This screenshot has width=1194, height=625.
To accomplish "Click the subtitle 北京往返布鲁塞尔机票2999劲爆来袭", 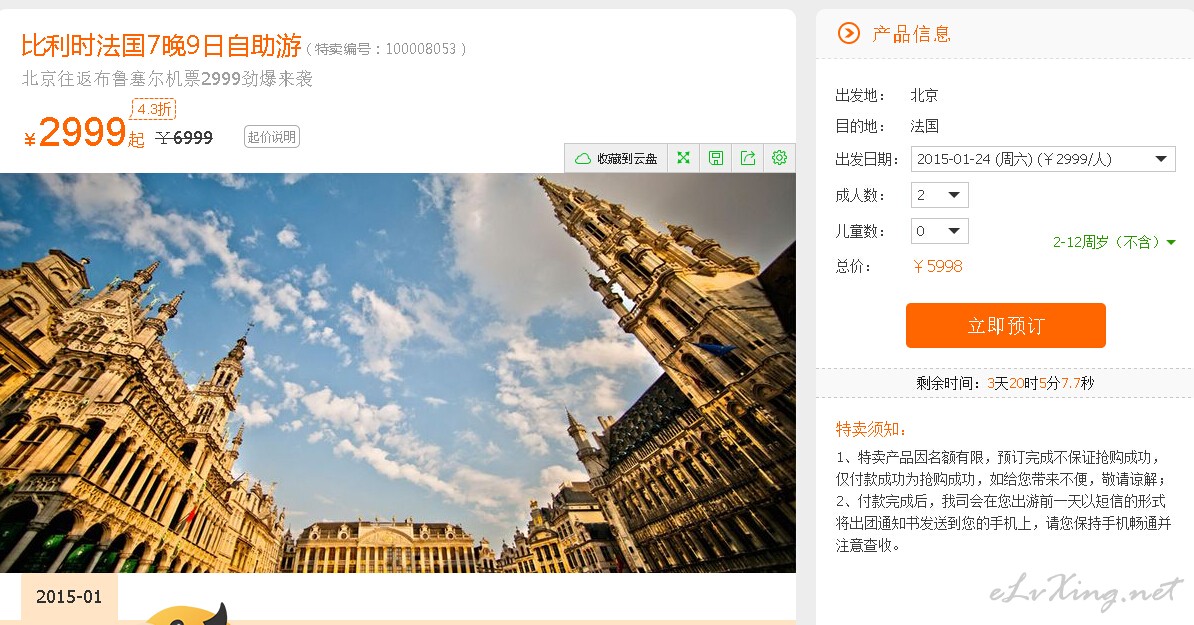I will pyautogui.click(x=167, y=78).
